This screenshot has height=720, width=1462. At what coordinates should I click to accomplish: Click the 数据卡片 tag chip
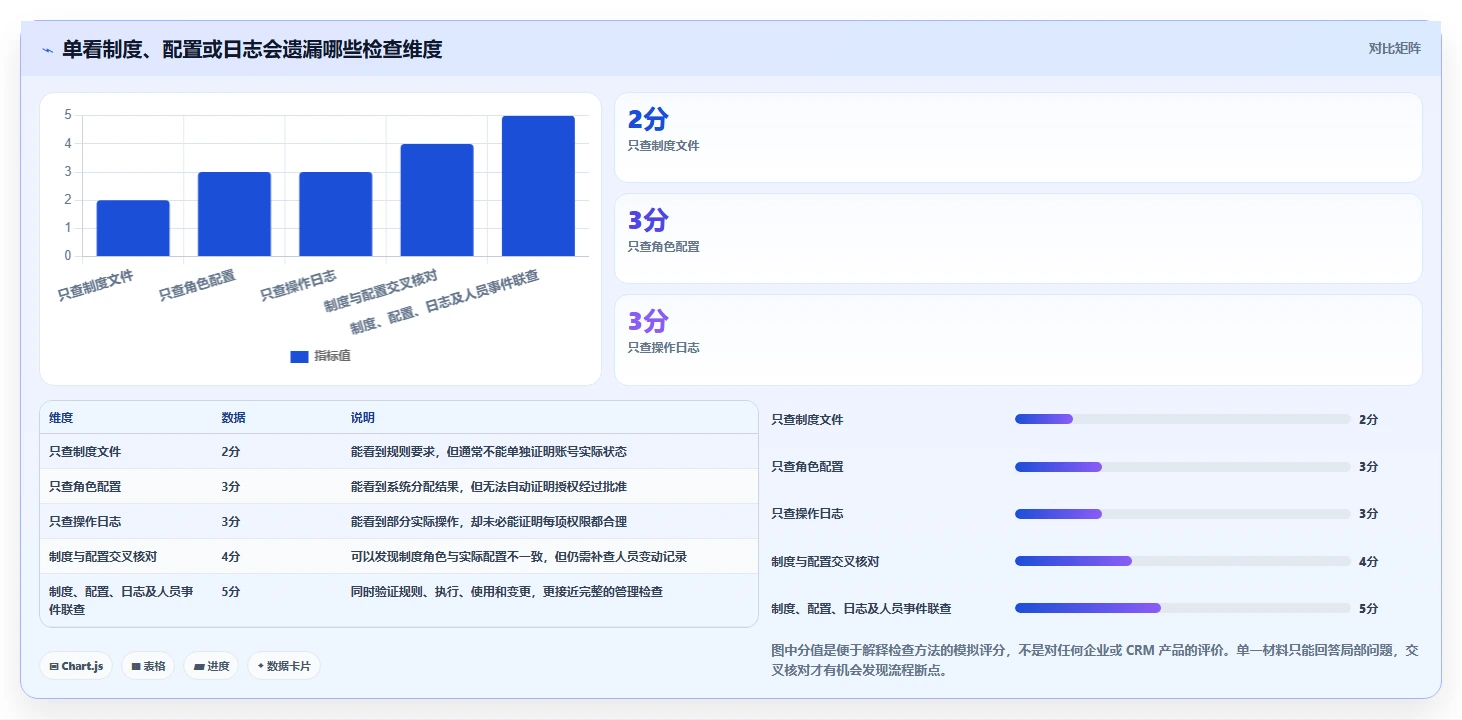point(284,666)
